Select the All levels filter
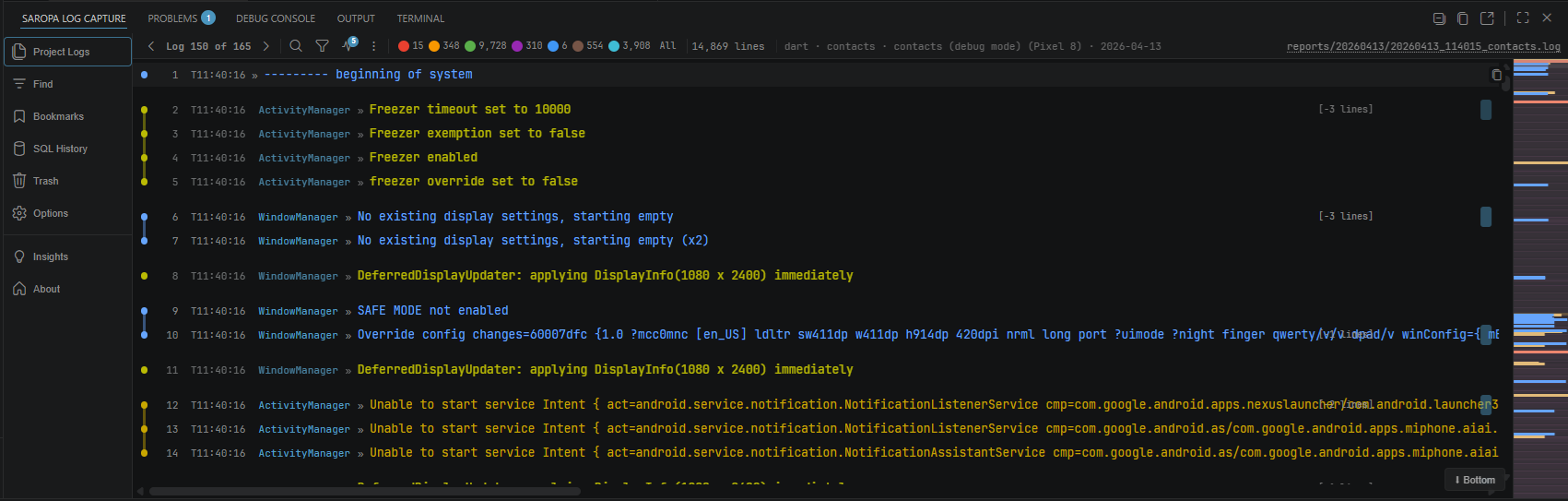 click(668, 46)
